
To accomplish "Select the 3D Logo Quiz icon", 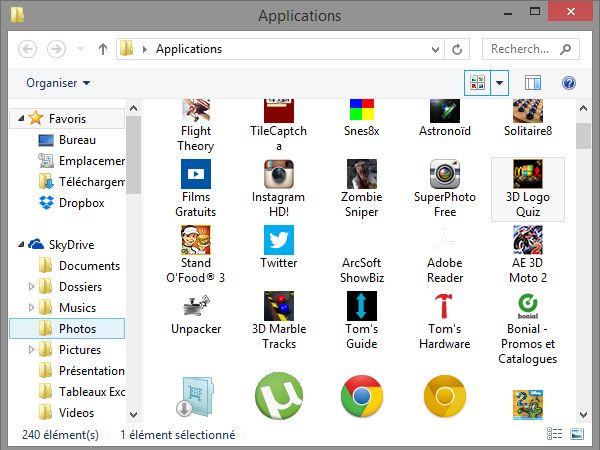I will (x=528, y=174).
